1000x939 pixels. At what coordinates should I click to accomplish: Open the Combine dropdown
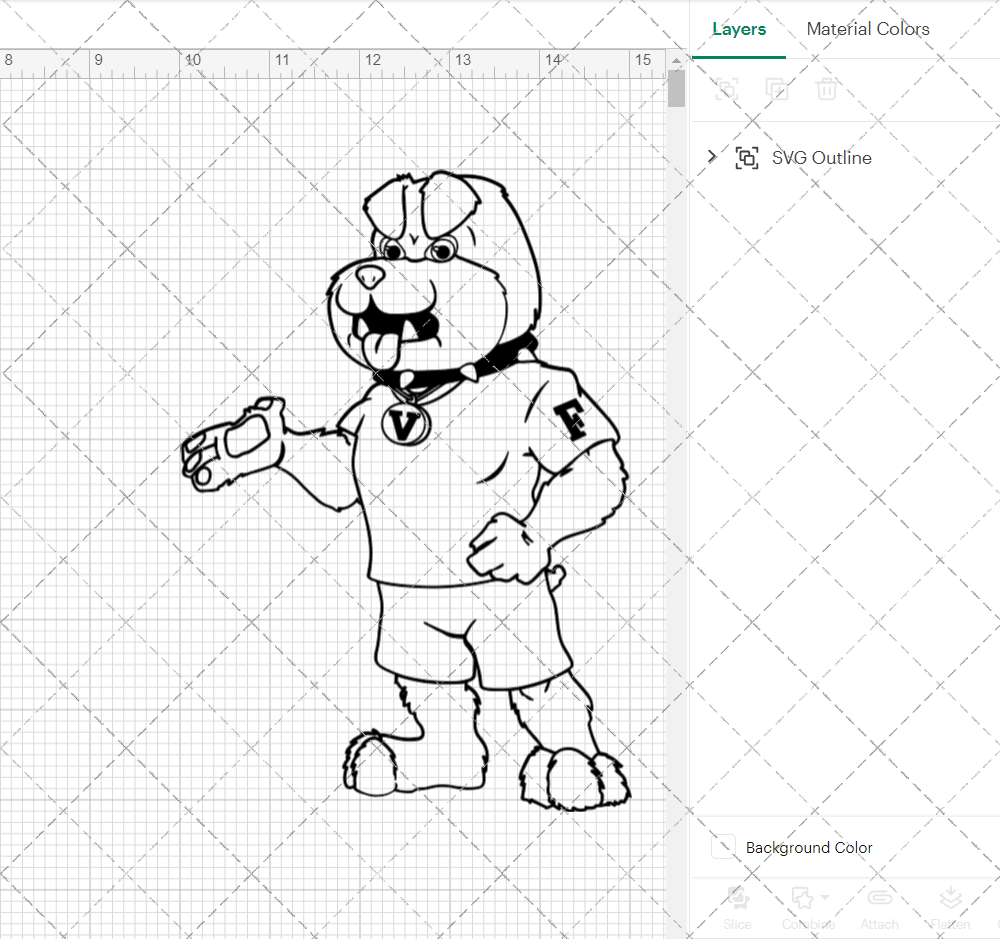809,908
